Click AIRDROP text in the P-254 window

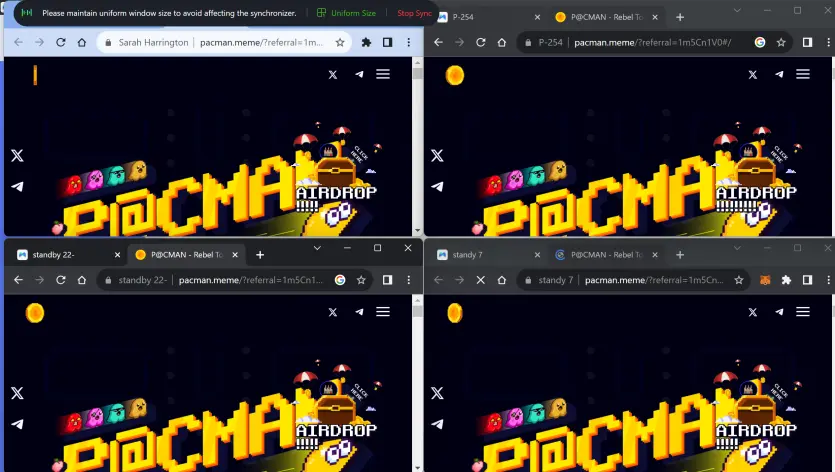point(756,192)
